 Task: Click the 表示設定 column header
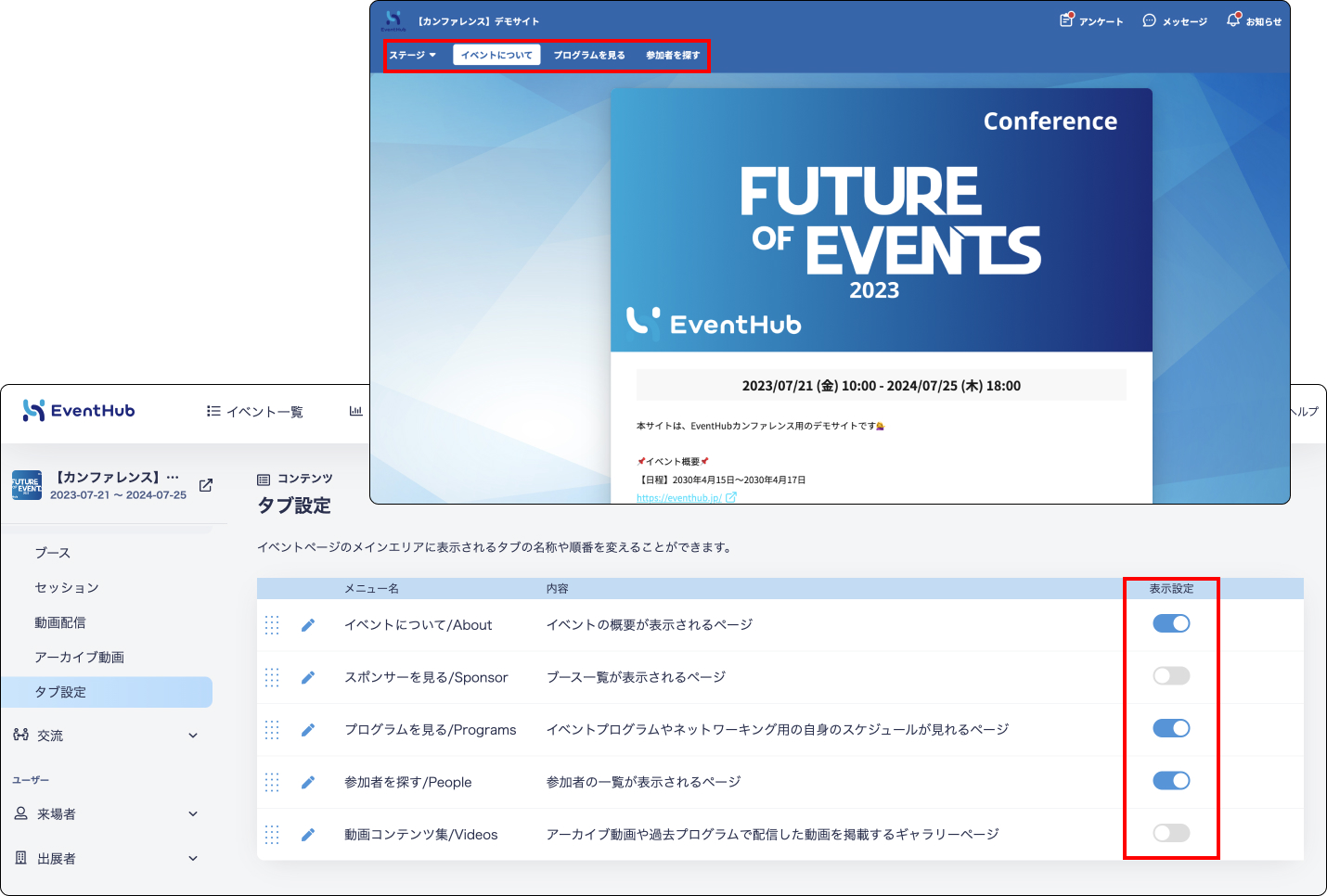[x=1171, y=589]
